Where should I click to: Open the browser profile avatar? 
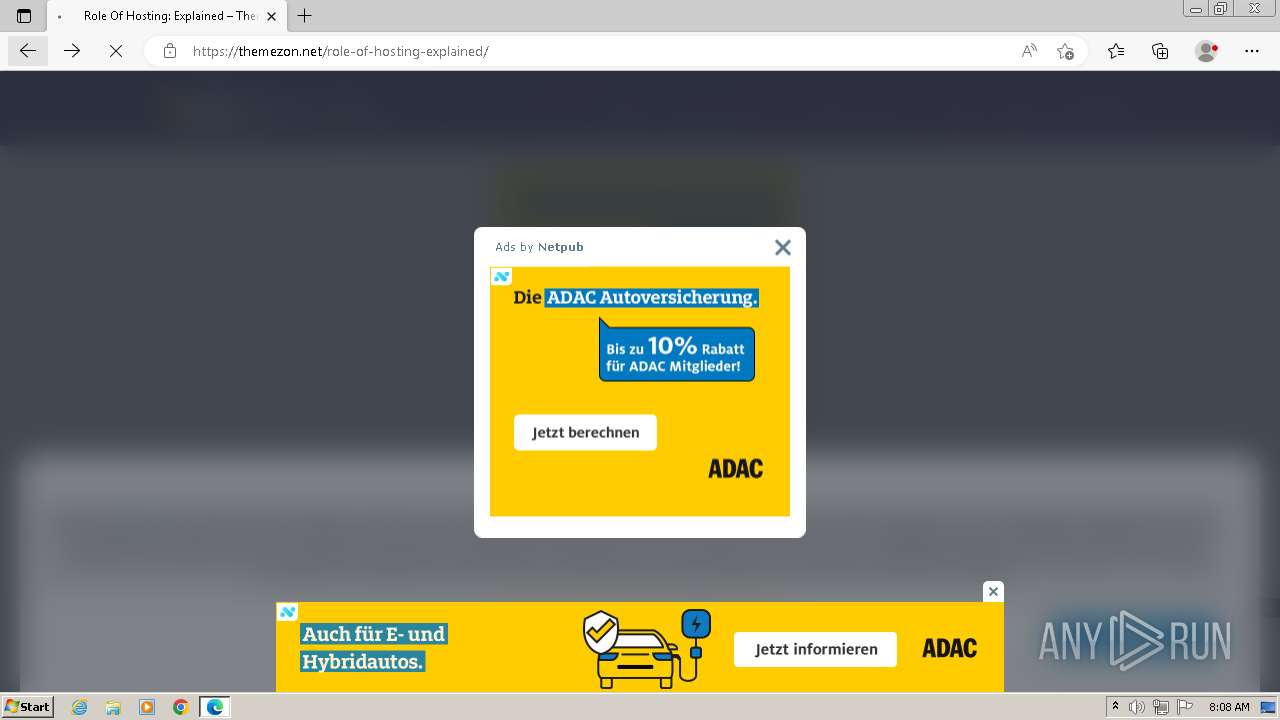pyautogui.click(x=1207, y=51)
